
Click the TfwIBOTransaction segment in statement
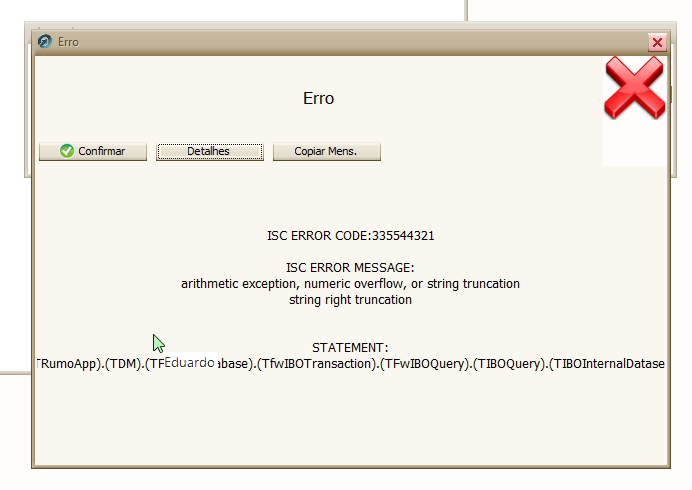click(x=316, y=364)
